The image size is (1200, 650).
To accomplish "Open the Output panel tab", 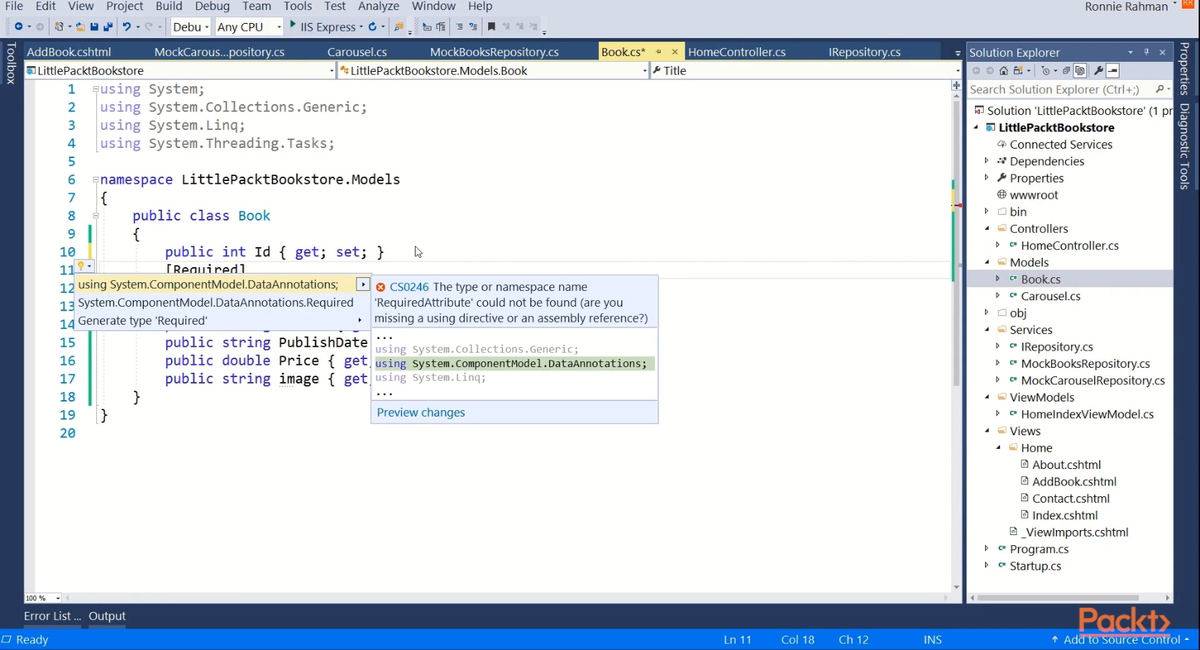I will pyautogui.click(x=107, y=616).
